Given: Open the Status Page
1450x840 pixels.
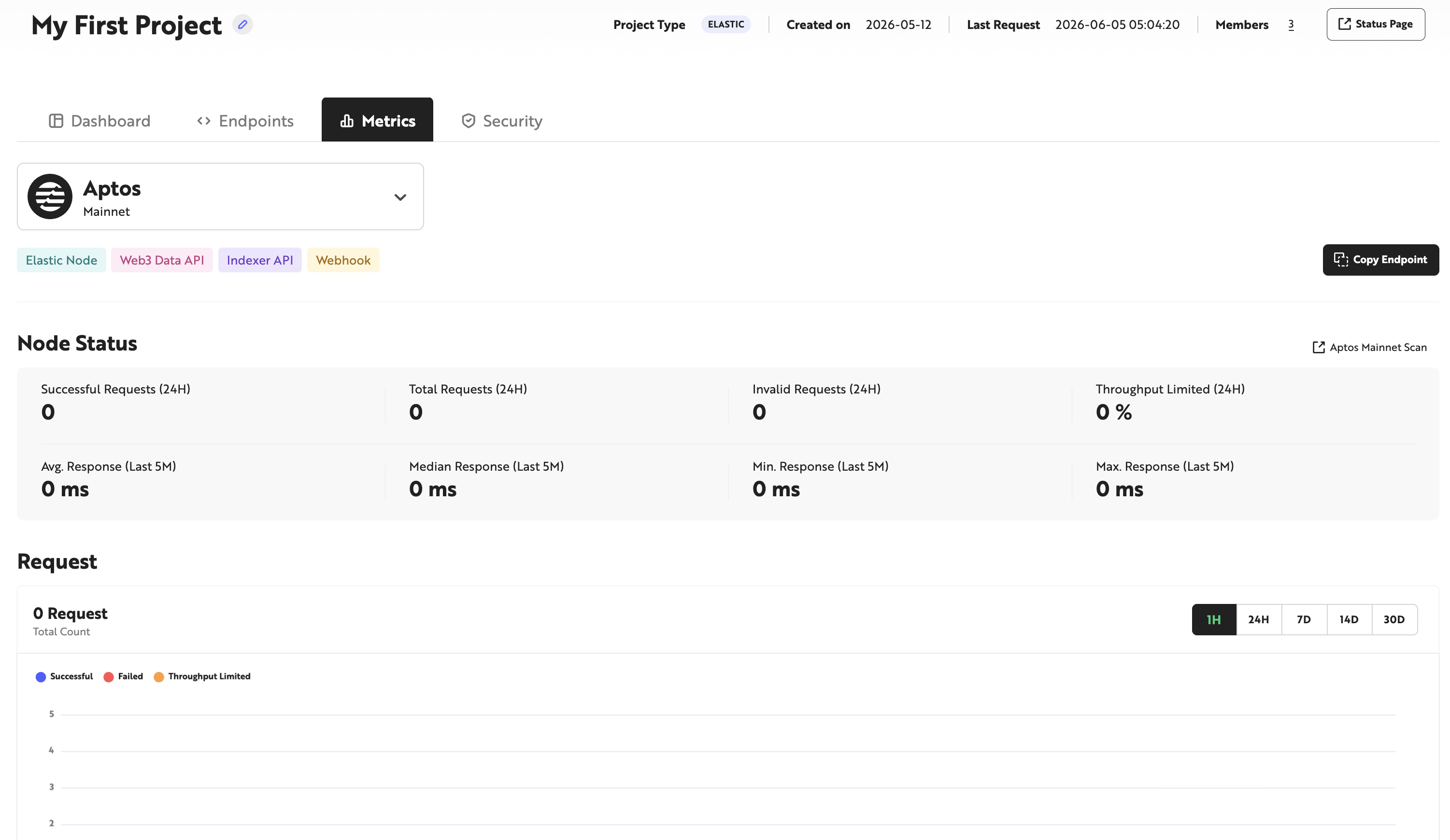Looking at the screenshot, I should [1376, 24].
